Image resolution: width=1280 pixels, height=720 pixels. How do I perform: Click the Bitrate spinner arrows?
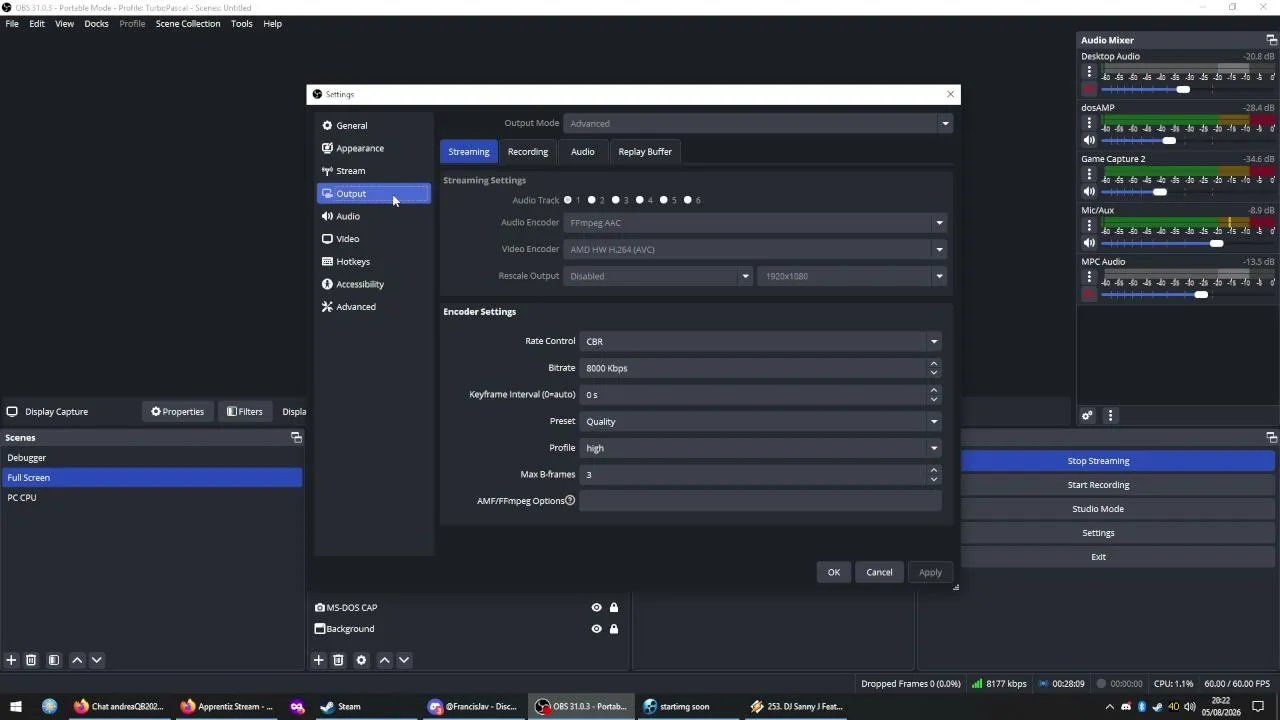pyautogui.click(x=934, y=368)
